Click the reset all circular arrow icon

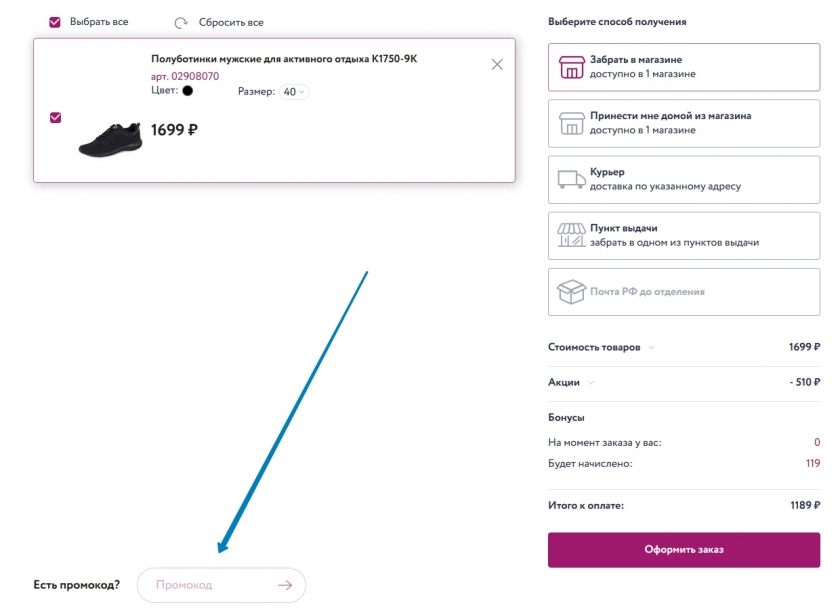coord(181,22)
